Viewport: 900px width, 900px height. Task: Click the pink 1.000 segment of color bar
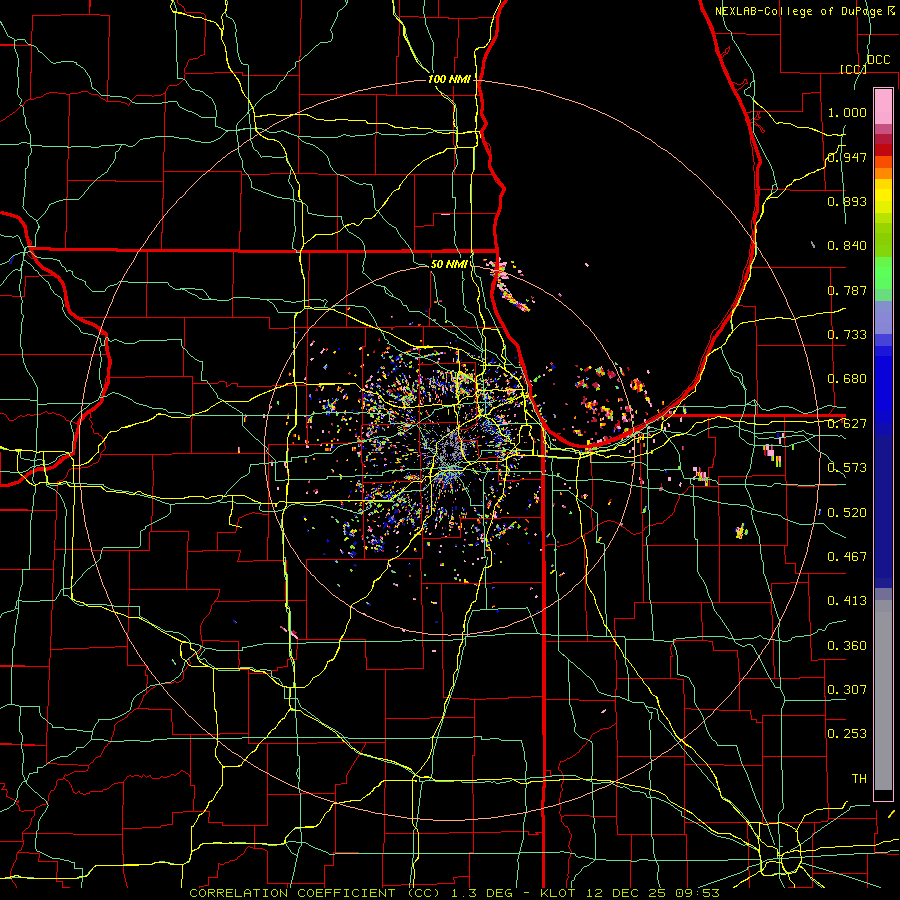(x=883, y=106)
